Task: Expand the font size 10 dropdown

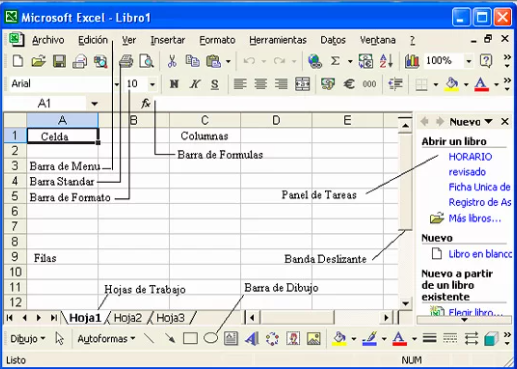Action: point(152,84)
